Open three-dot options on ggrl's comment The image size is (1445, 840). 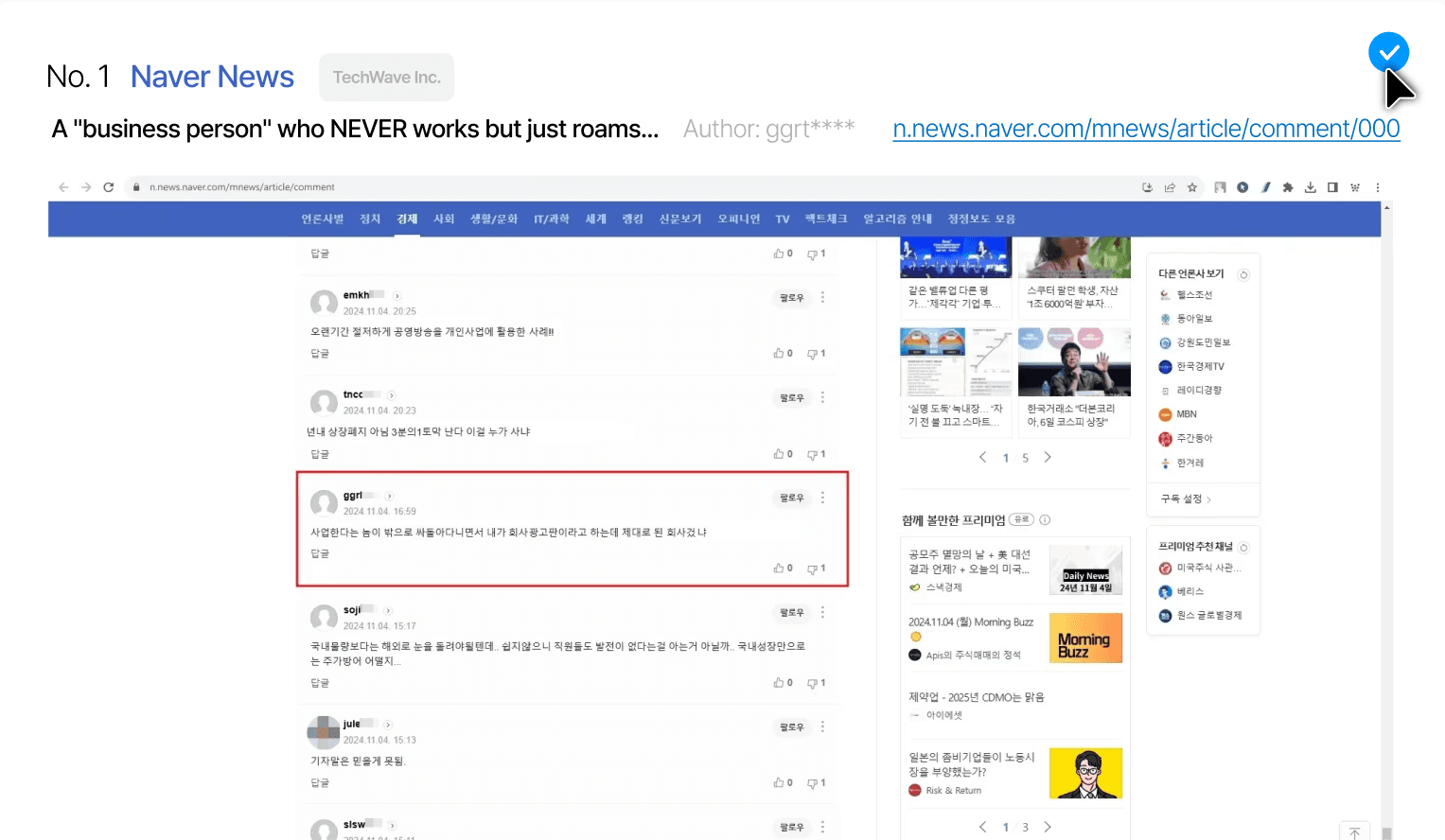click(x=823, y=498)
